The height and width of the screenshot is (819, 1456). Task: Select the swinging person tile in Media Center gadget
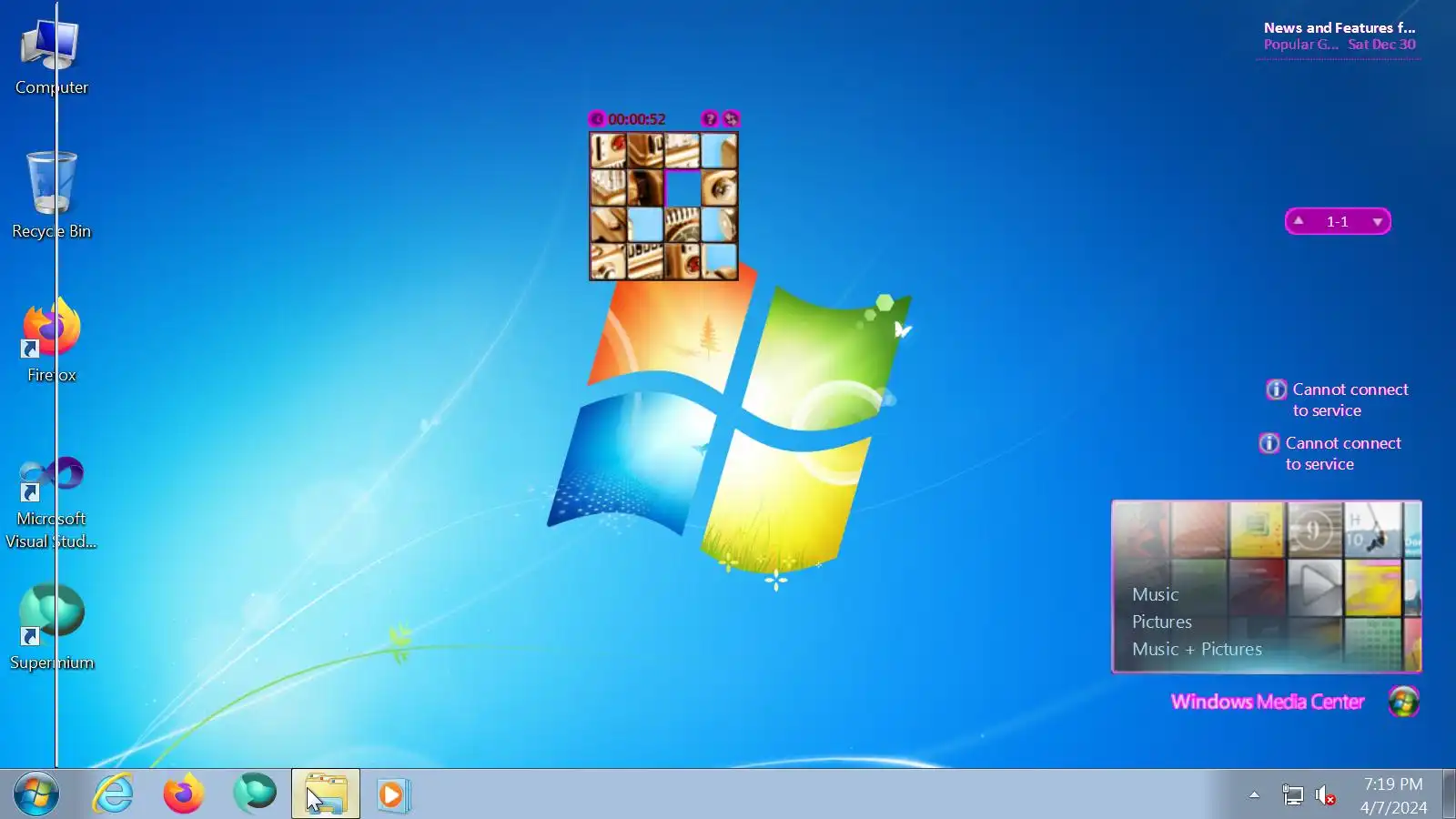[x=1372, y=529]
